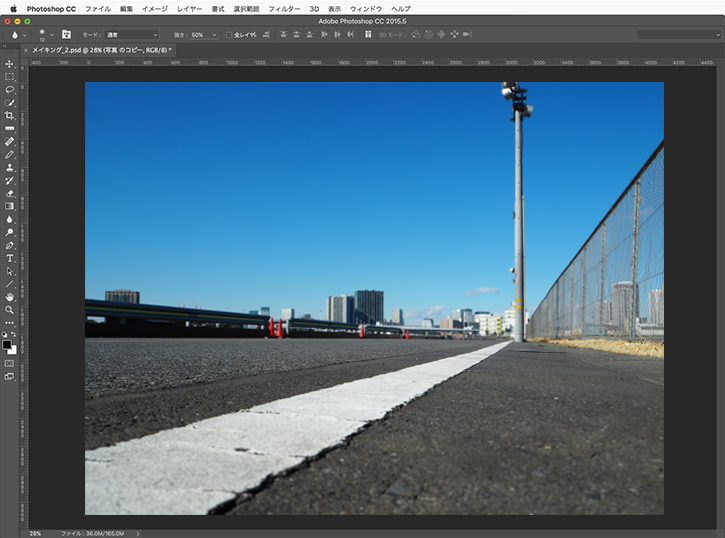The image size is (725, 538).
Task: Select the Move tool
Action: click(9, 64)
